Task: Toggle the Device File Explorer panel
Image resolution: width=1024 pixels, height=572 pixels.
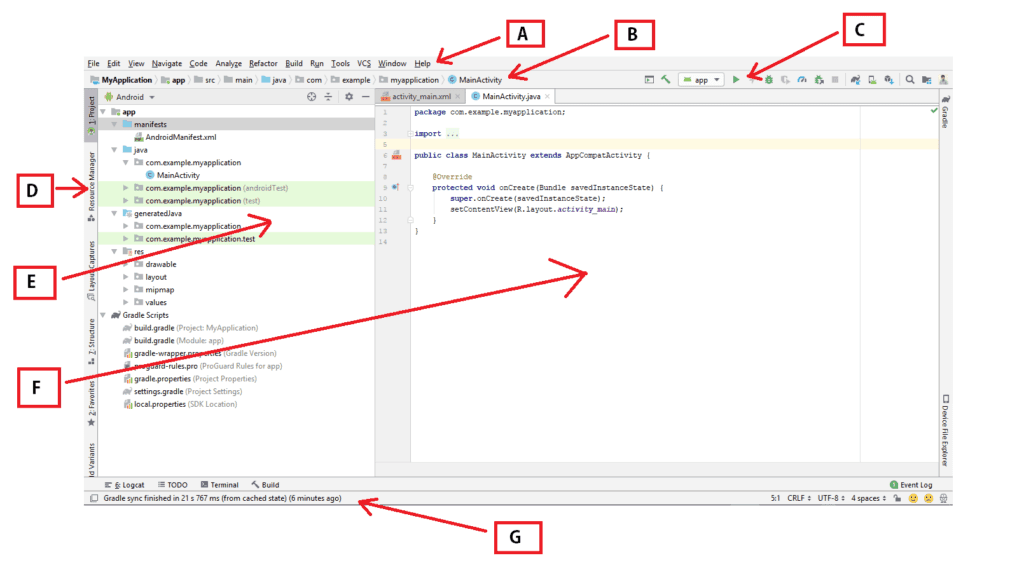Action: click(x=945, y=430)
